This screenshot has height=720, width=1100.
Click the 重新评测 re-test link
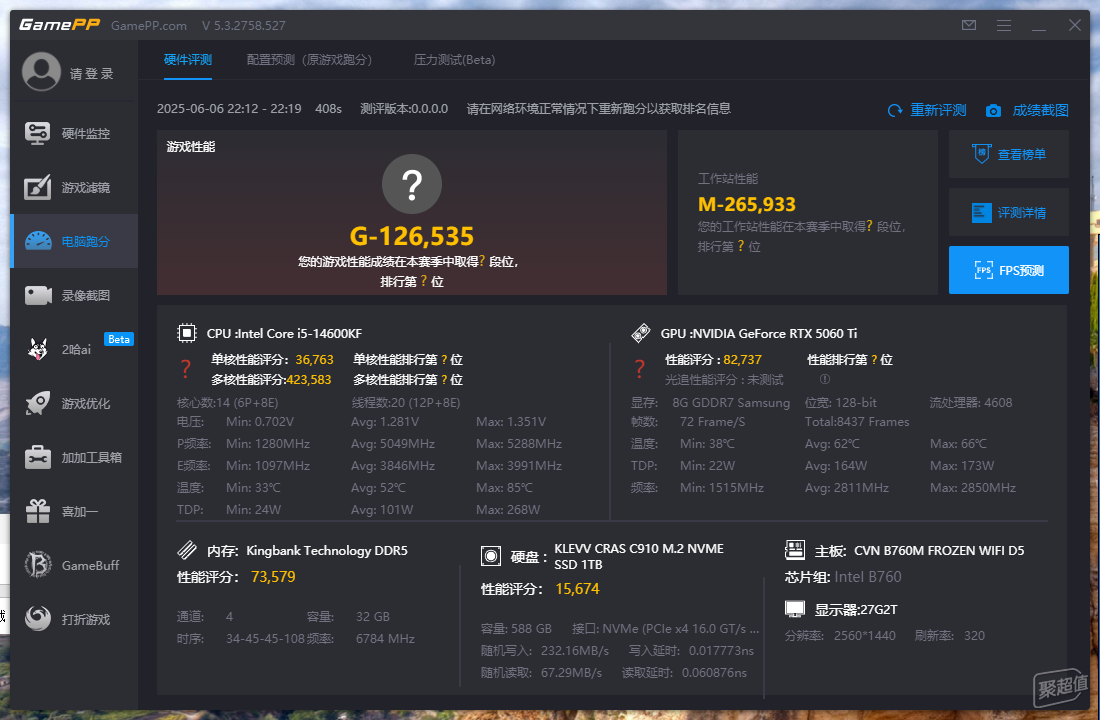(x=938, y=110)
